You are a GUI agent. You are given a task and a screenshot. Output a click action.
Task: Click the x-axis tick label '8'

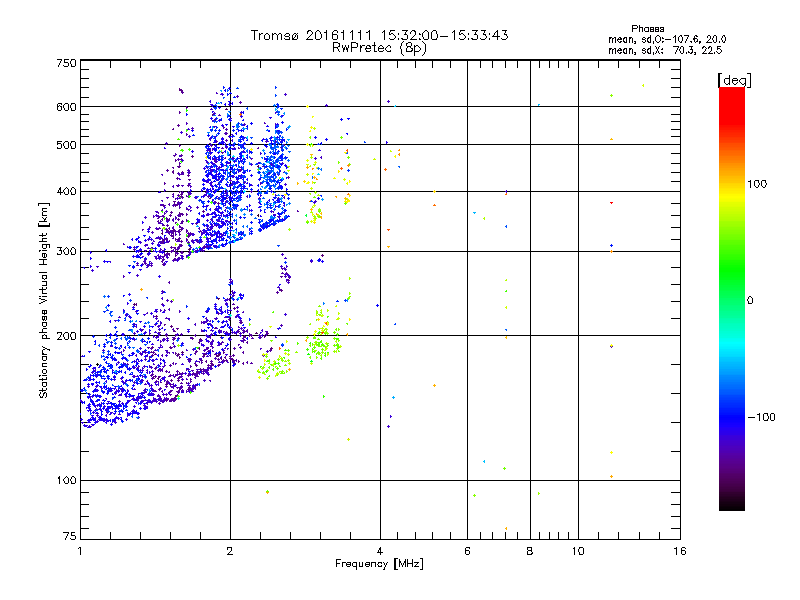tap(530, 551)
